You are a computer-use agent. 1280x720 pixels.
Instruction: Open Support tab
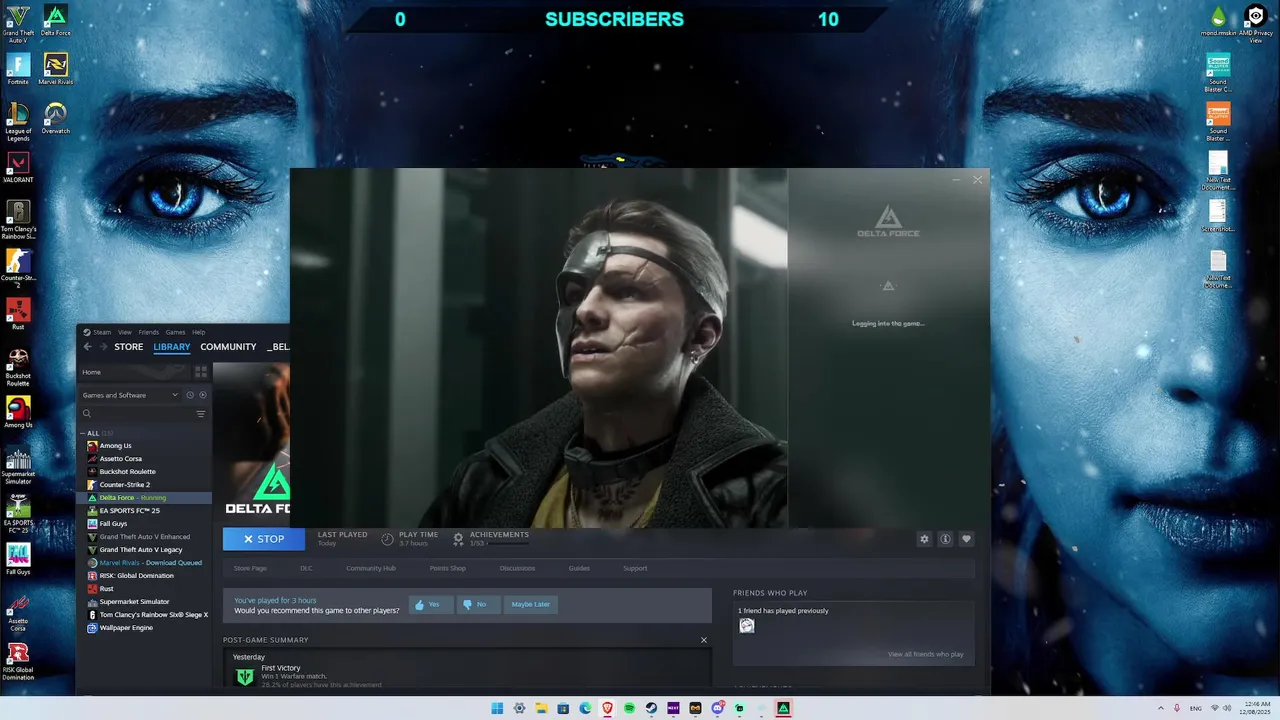click(x=635, y=568)
